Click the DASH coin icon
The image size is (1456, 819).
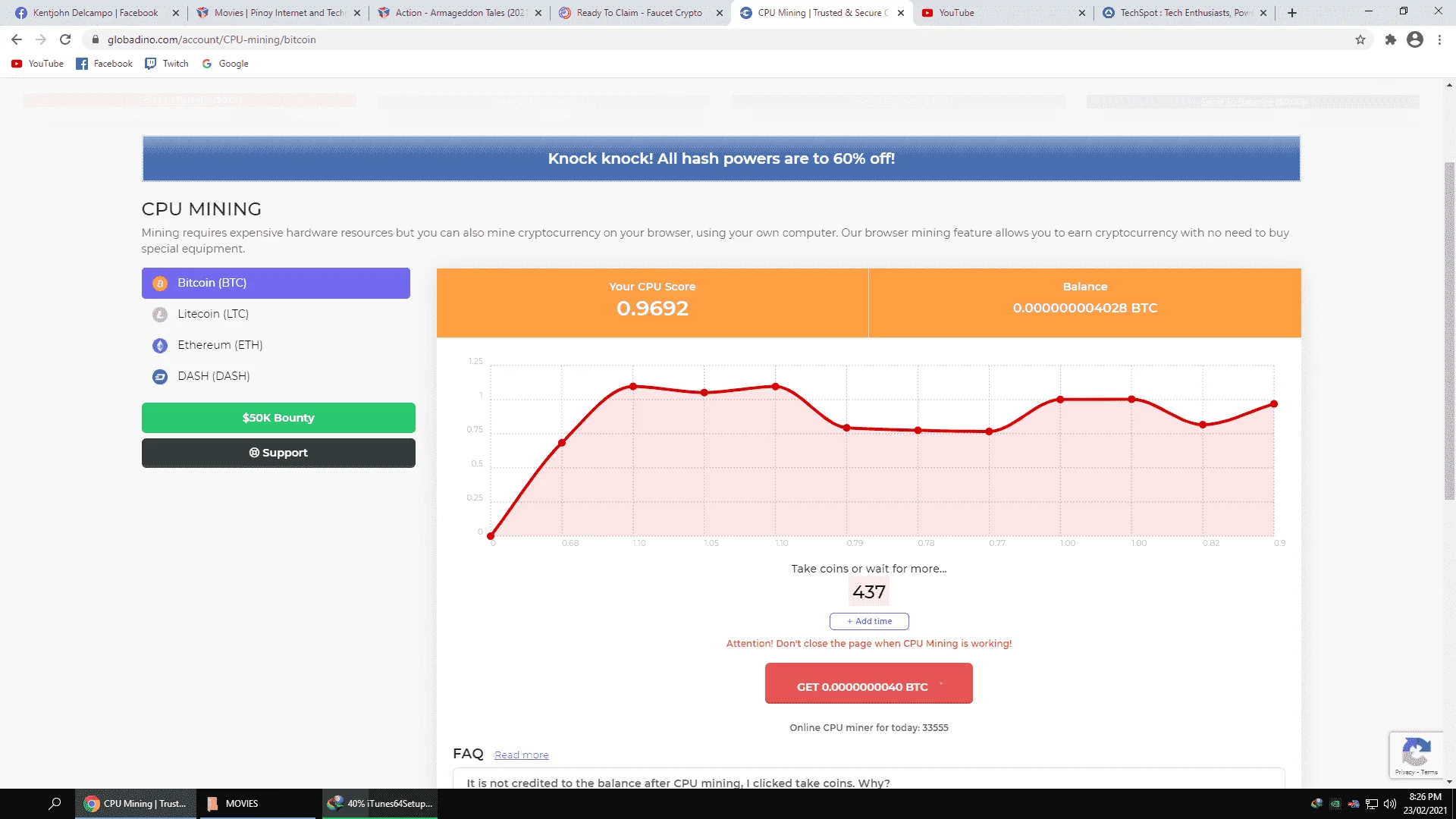160,377
